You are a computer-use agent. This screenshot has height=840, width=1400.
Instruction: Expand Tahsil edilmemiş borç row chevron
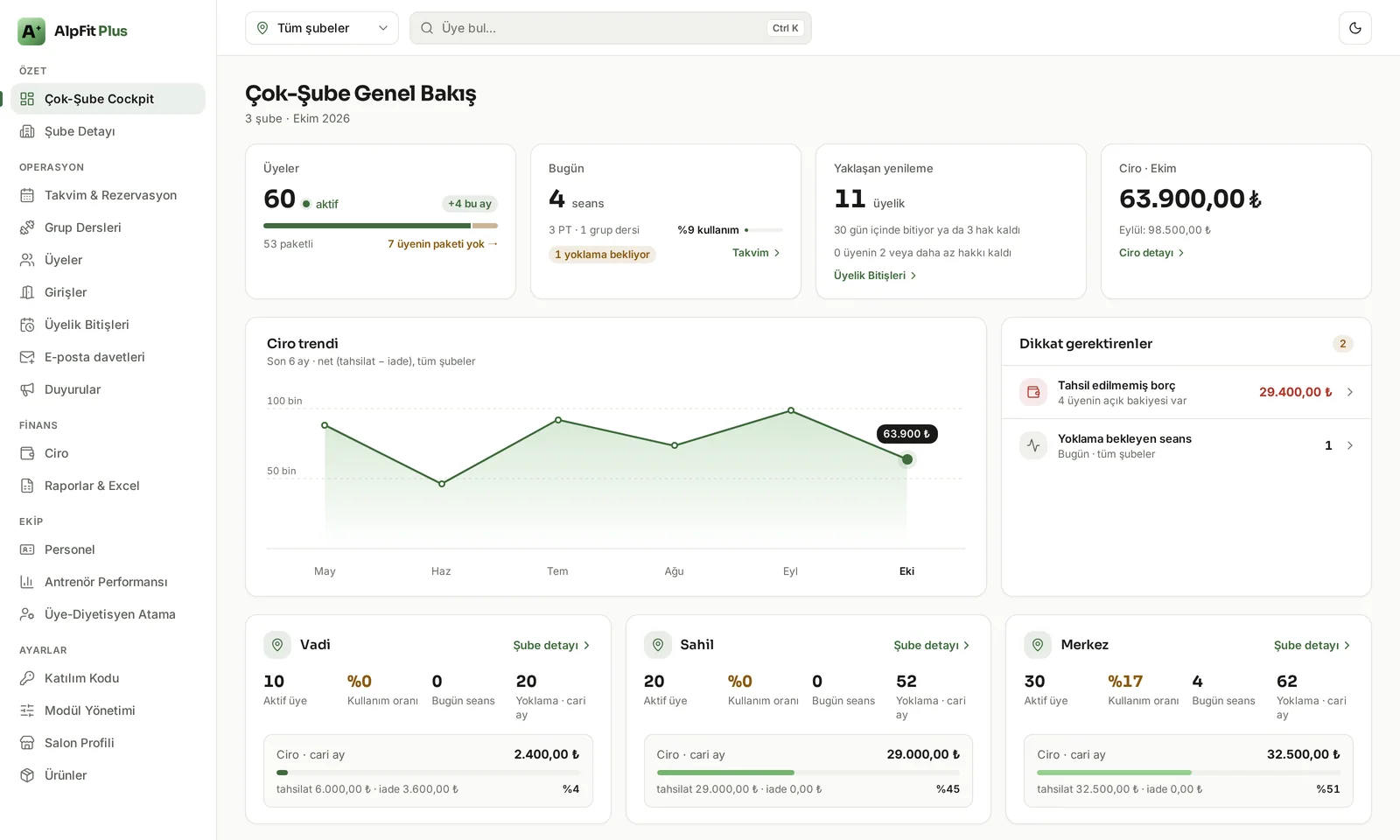coord(1349,392)
